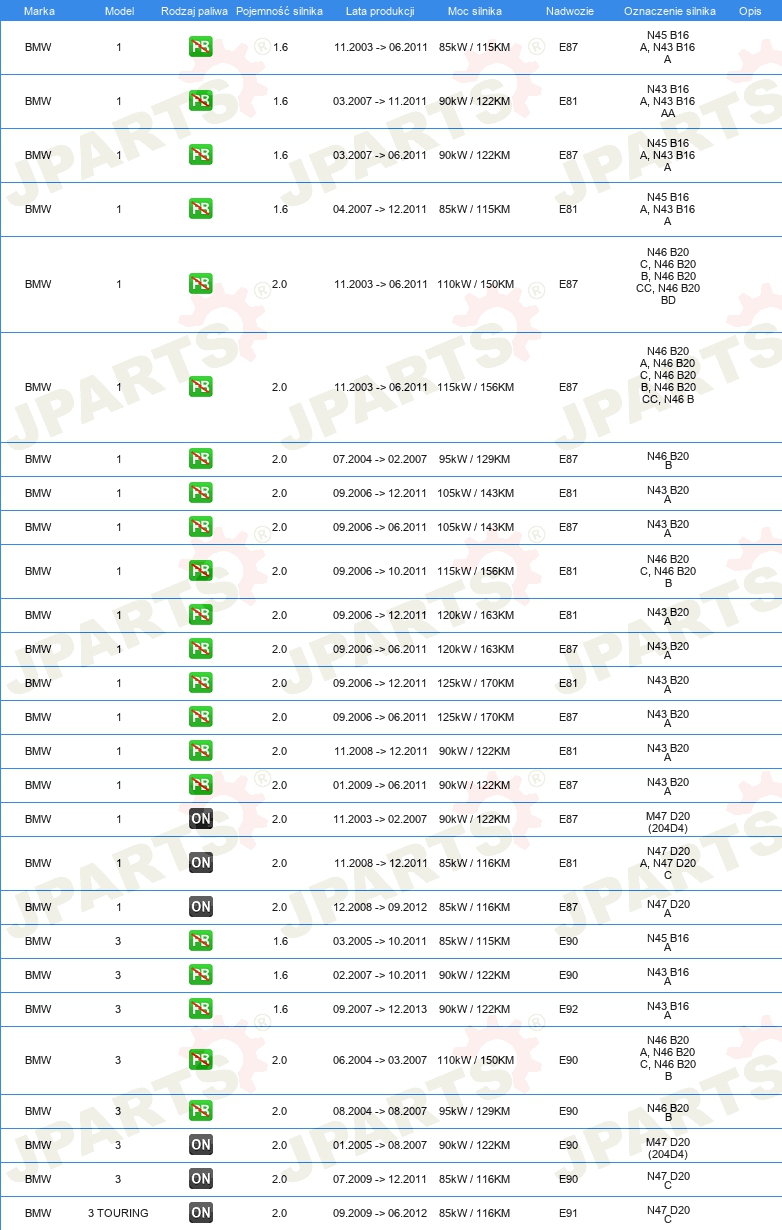Click '95kW / 129KM' power cell in E87 row
Screen dimensions: 782x1230
[475, 459]
